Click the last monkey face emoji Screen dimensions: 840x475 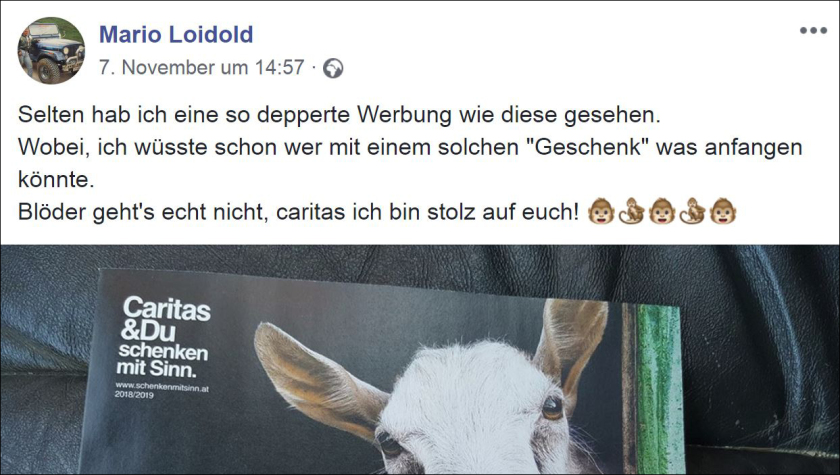pos(723,211)
